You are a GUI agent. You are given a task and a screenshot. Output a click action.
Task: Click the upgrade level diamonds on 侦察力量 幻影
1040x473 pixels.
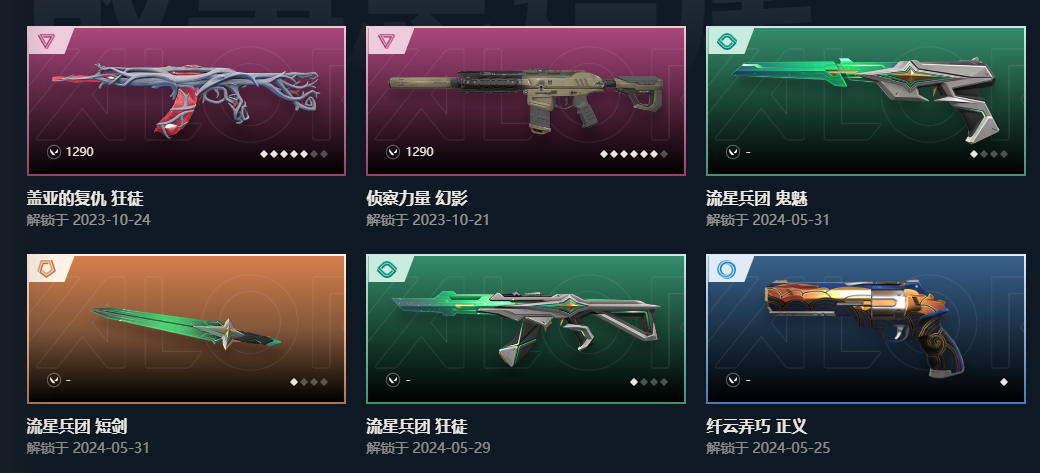pyautogui.click(x=633, y=154)
